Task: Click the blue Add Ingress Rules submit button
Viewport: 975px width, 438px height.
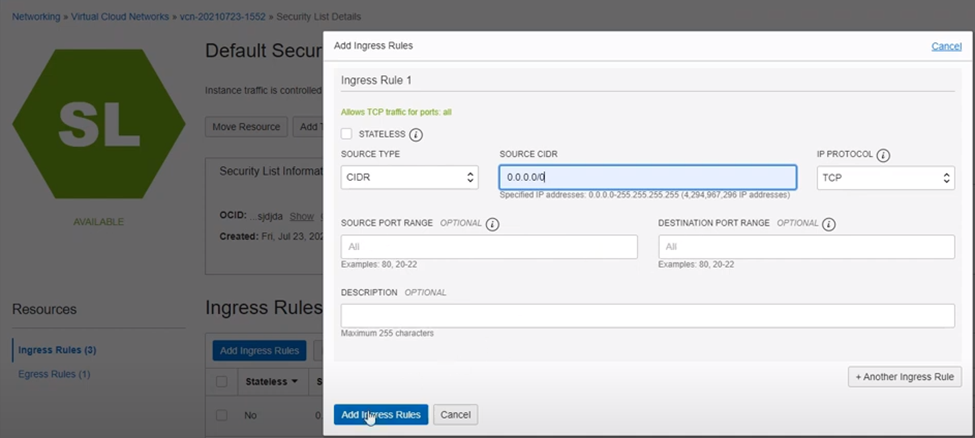Action: tap(381, 414)
